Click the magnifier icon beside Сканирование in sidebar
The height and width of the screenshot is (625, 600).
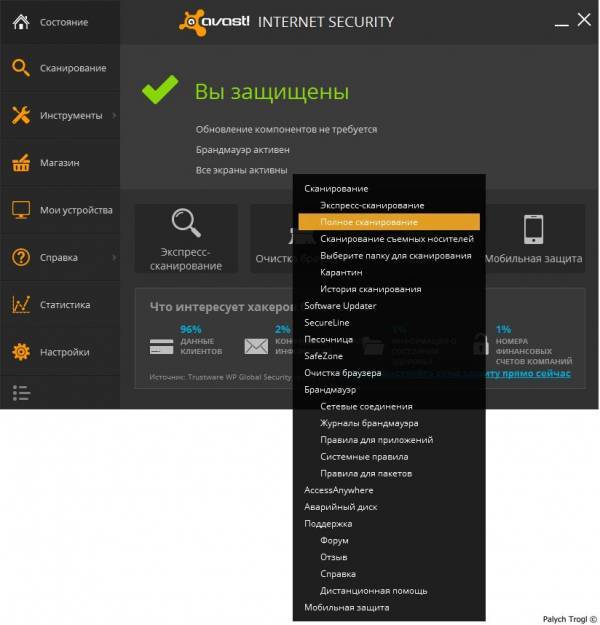(21, 68)
